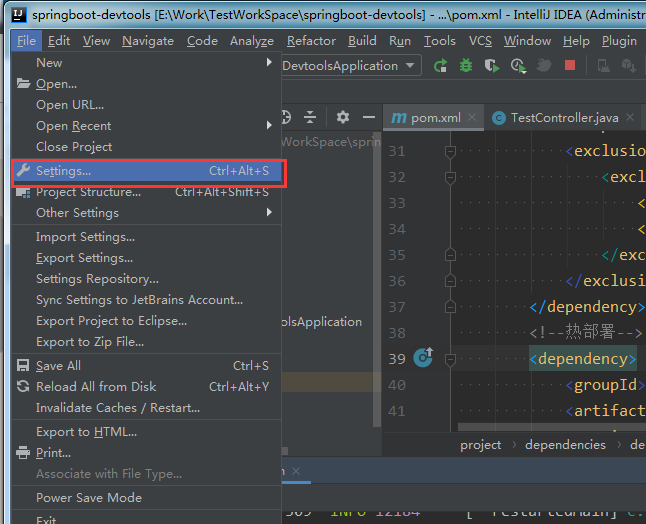646x524 pixels.
Task: Click the project panel gear settings icon
Action: pos(343,117)
